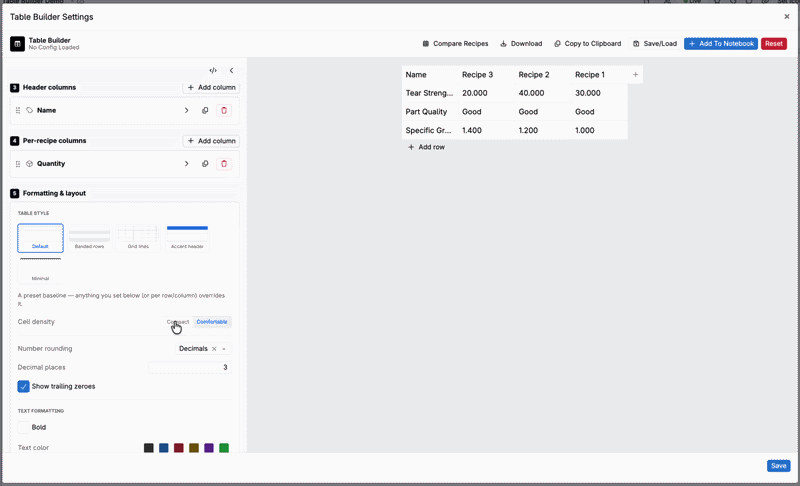Close the Table Builder Settings dialog
The image size is (800, 486).
(787, 17)
